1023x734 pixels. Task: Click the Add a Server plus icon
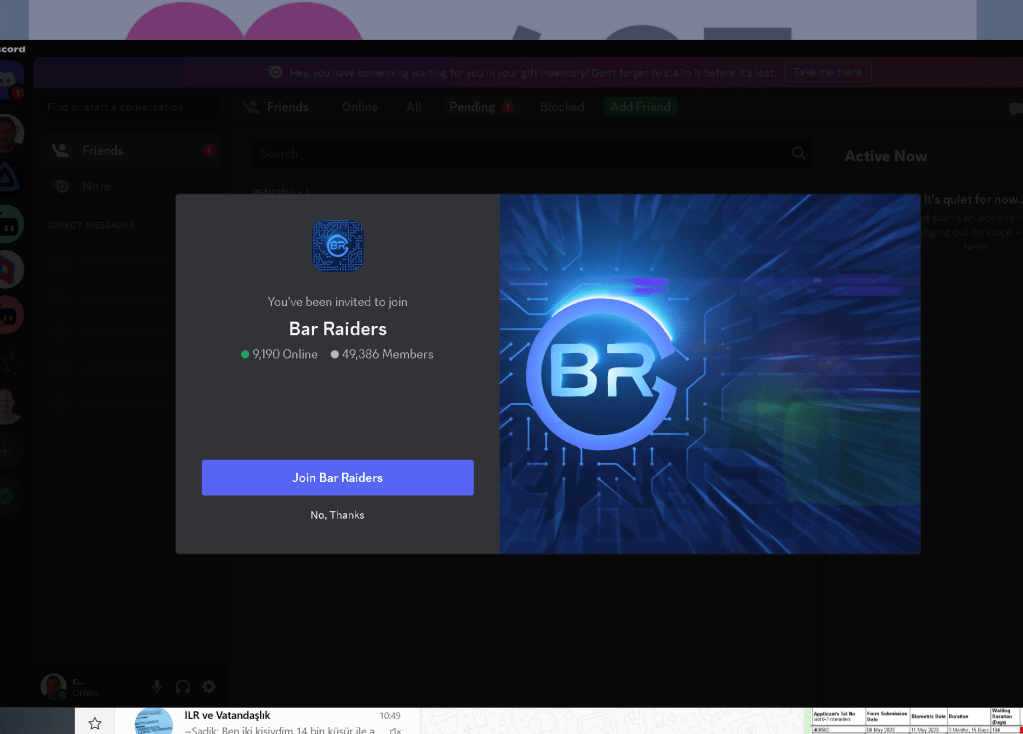[7, 450]
